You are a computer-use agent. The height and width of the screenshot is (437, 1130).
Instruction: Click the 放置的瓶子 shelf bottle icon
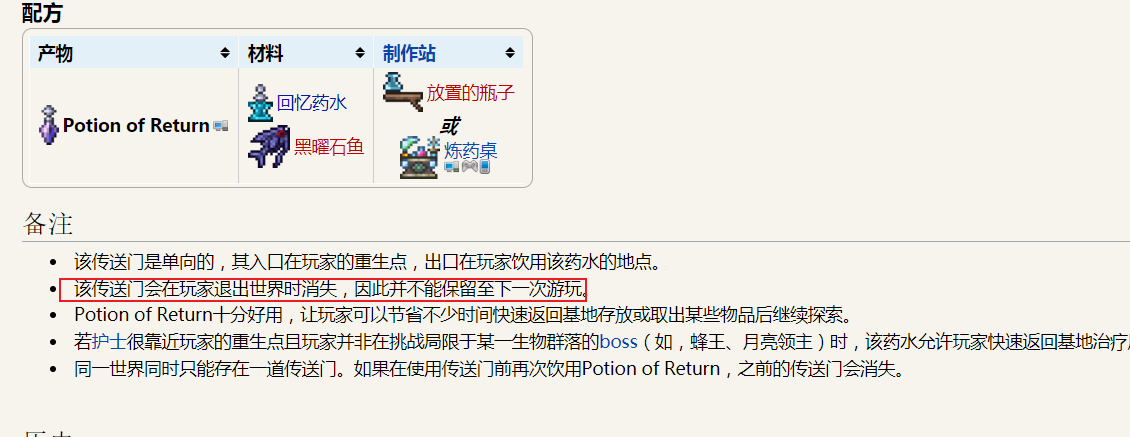(402, 92)
